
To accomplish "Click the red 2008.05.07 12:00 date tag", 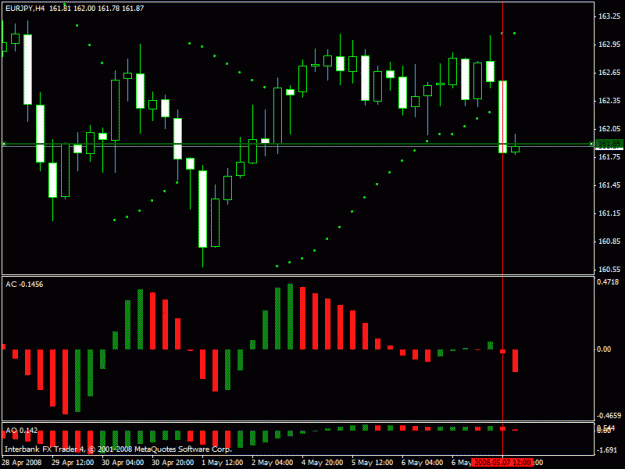I will tap(502, 463).
